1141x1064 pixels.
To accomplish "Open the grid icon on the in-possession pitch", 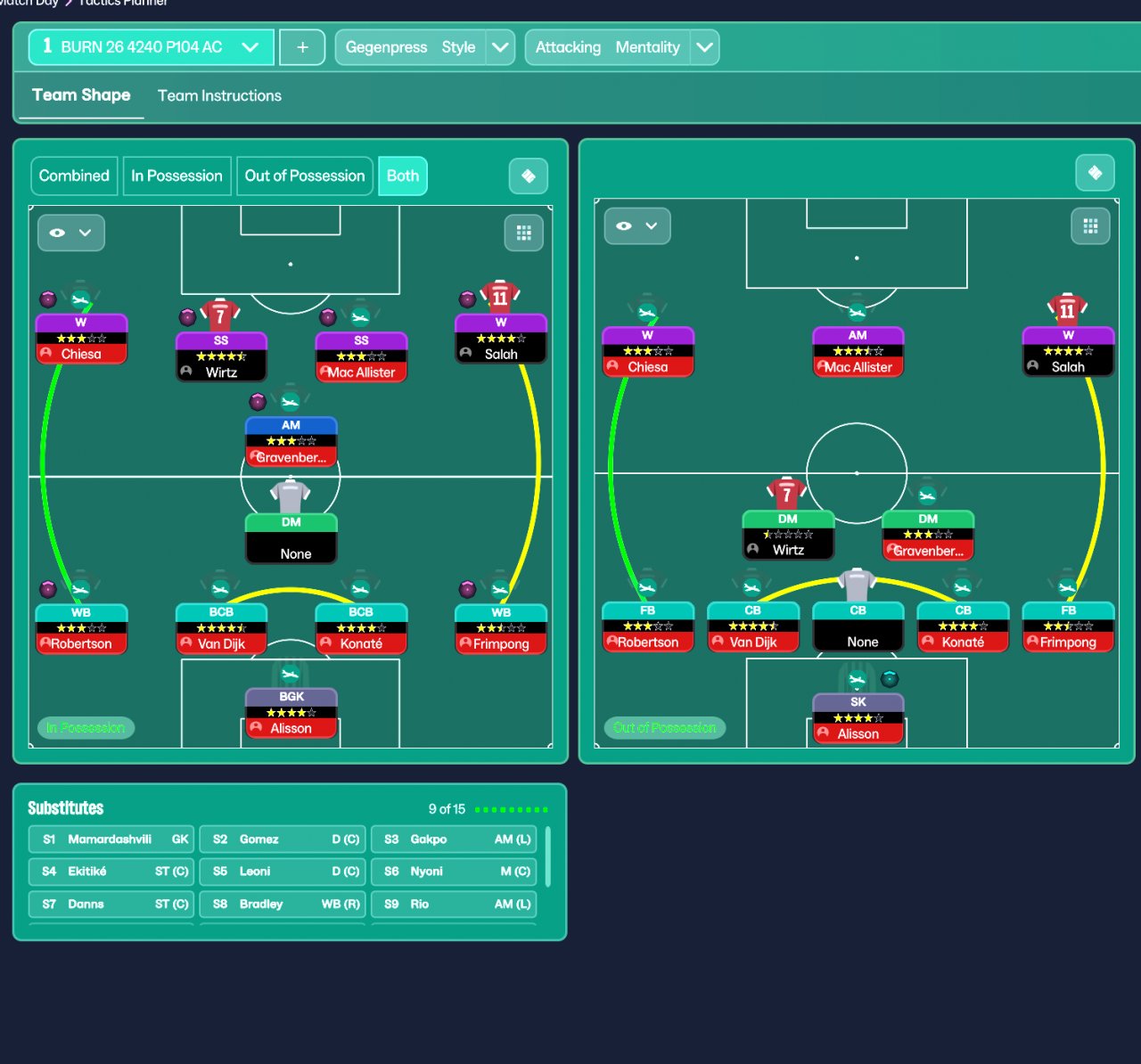I will point(524,233).
